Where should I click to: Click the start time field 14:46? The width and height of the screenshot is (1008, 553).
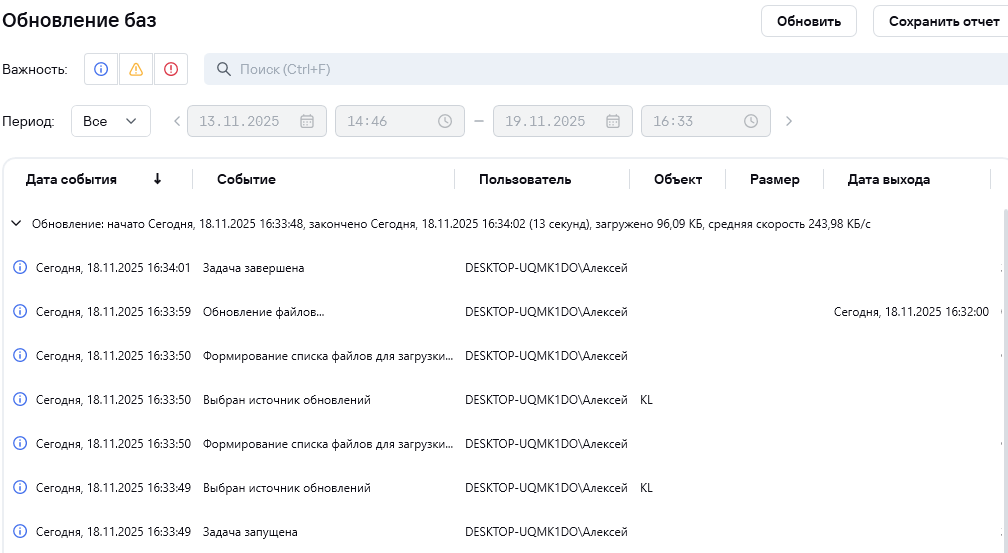tap(399, 121)
